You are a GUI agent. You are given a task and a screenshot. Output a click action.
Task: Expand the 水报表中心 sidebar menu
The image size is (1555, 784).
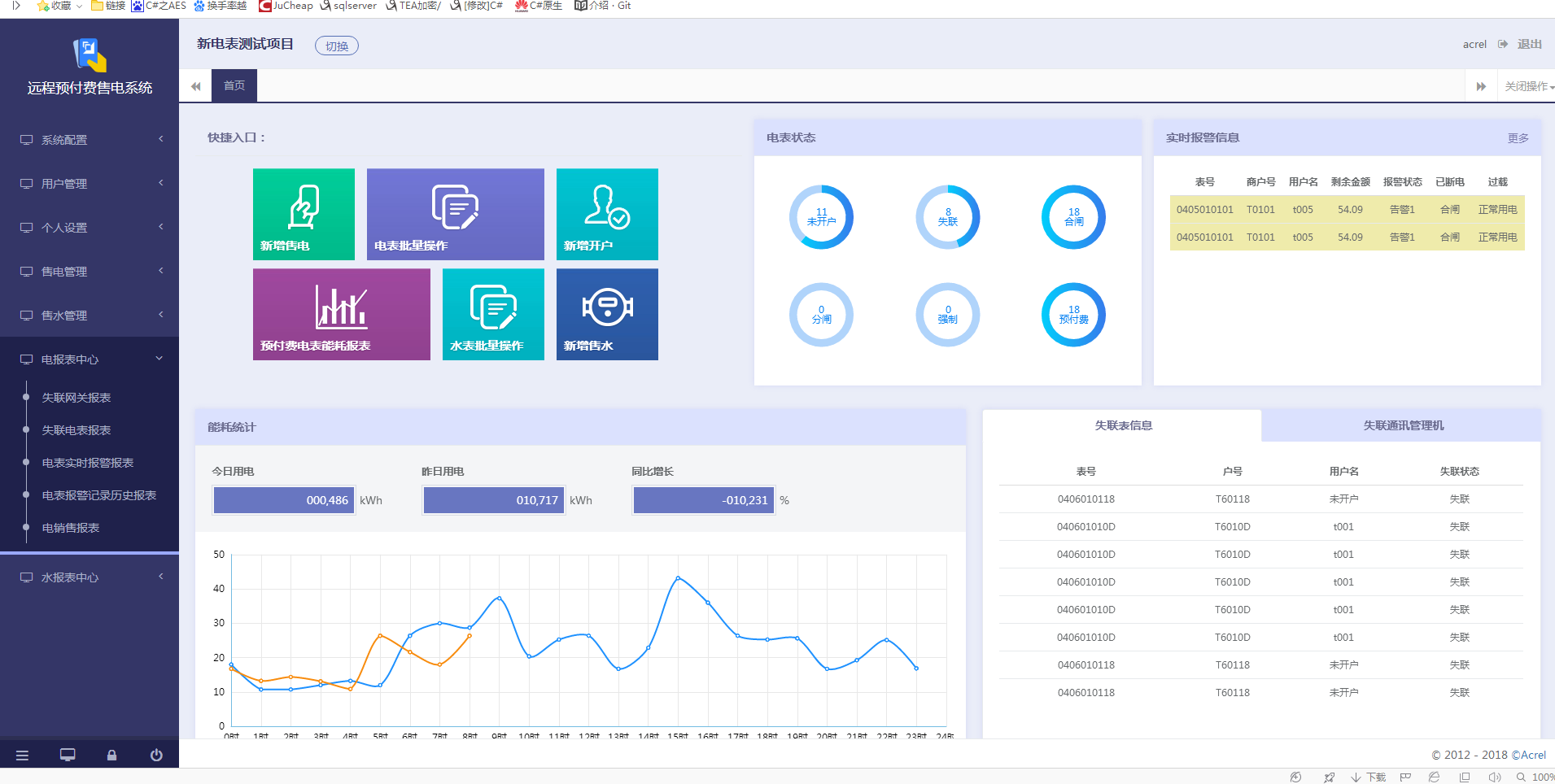click(x=90, y=577)
